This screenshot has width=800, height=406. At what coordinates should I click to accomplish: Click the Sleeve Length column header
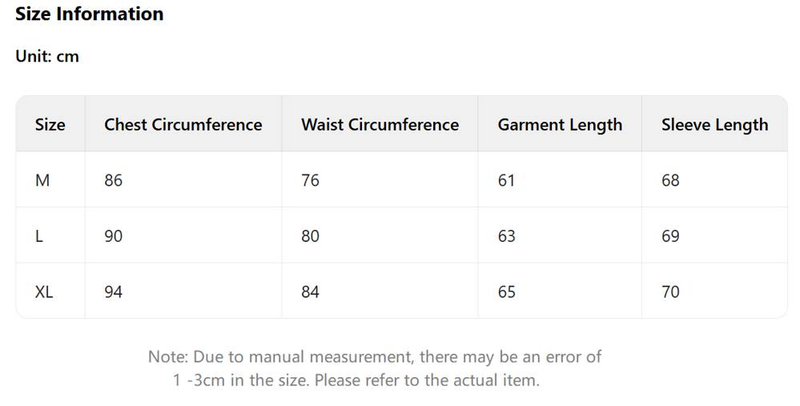[715, 125]
